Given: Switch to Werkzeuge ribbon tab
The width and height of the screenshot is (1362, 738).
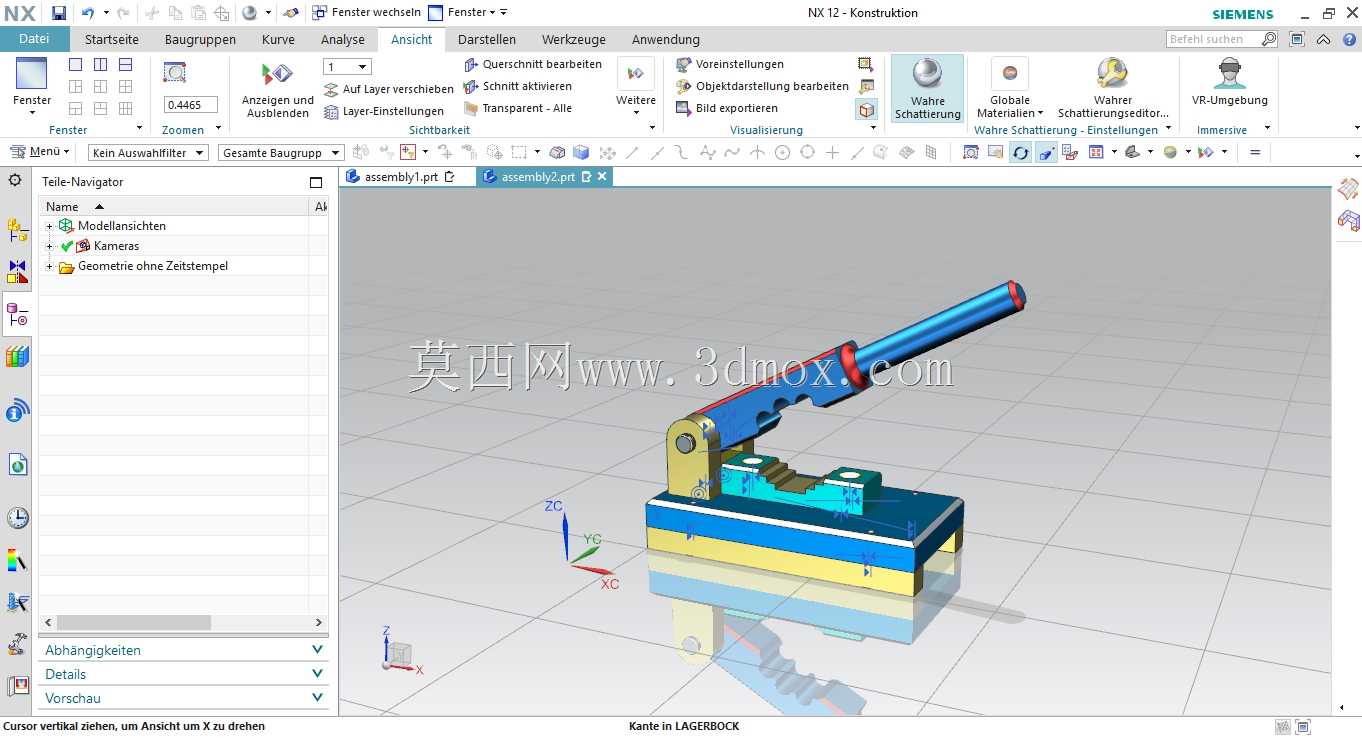Looking at the screenshot, I should (x=574, y=39).
